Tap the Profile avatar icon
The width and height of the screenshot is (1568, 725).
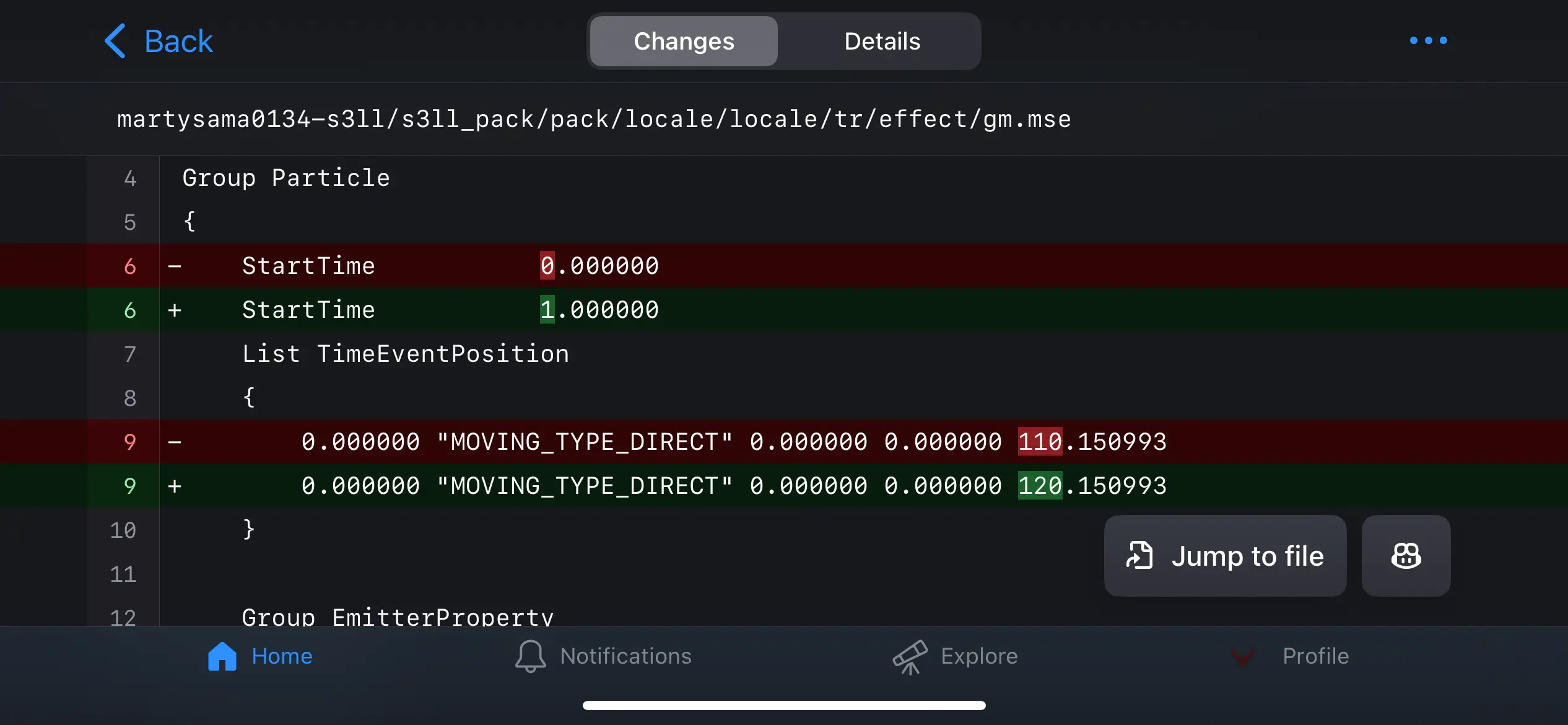click(1243, 656)
